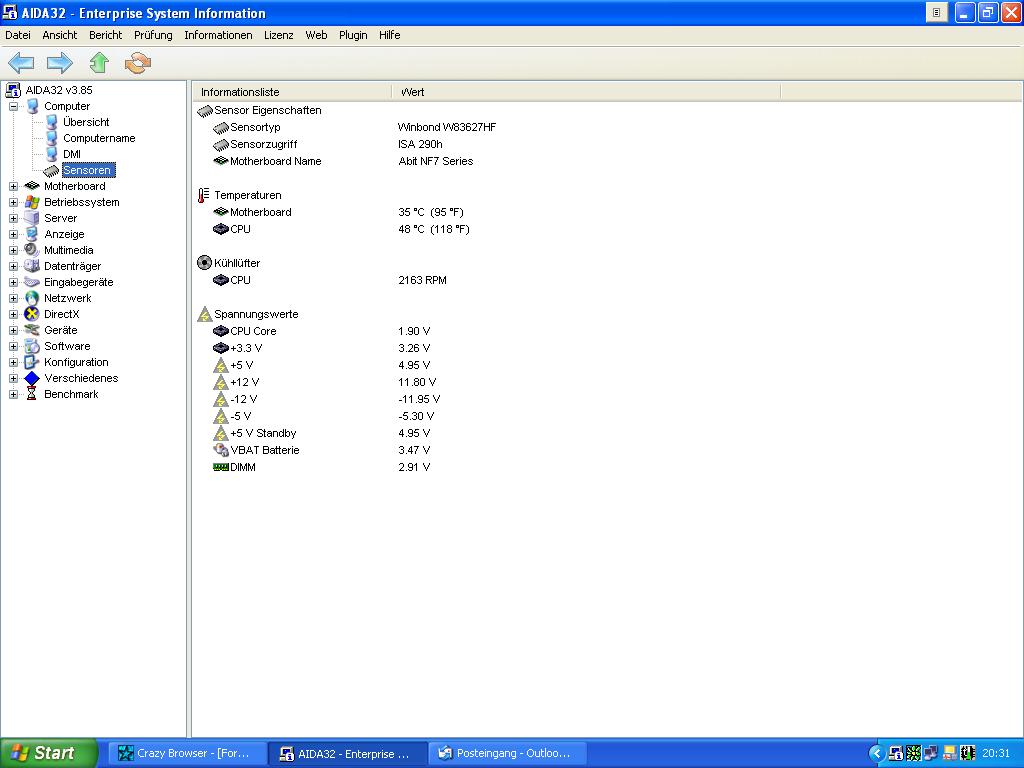The height and width of the screenshot is (768, 1024).
Task: Click the AIDA32 title bar app icon
Action: [x=10, y=12]
